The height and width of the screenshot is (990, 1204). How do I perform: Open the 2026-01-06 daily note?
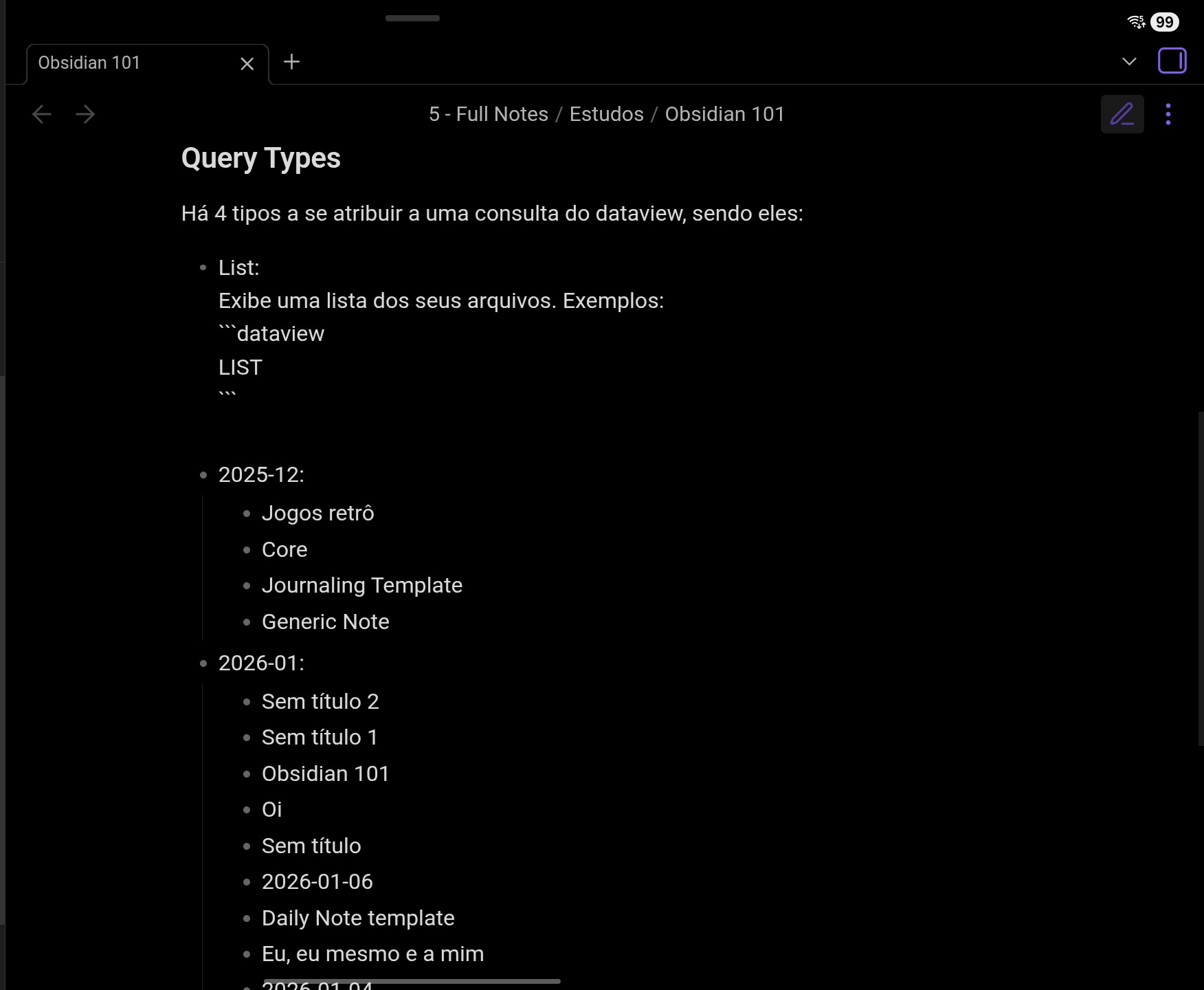point(317,882)
